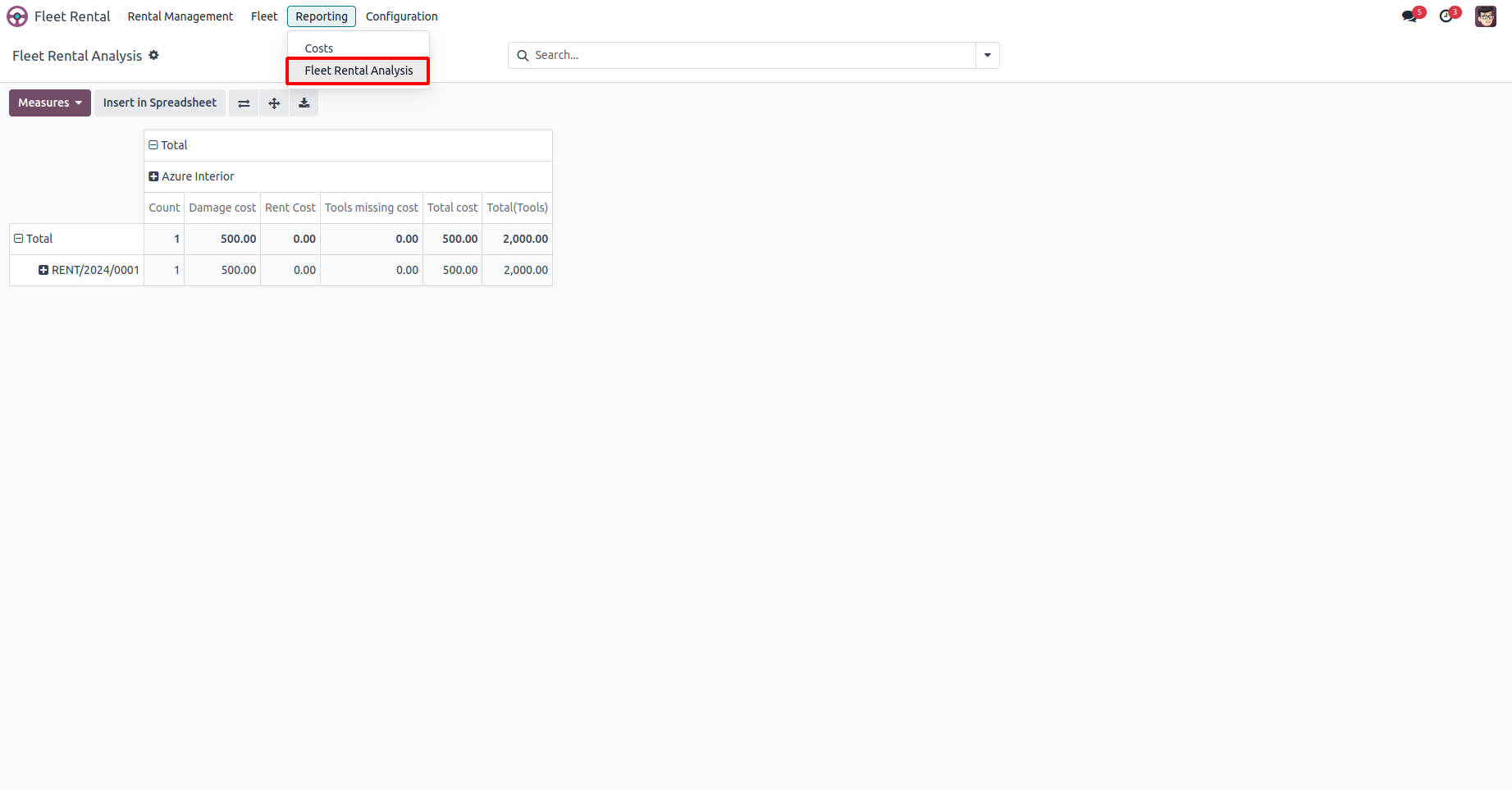Click the magnifier search icon
This screenshot has height=790, width=1512.
pyautogui.click(x=523, y=56)
